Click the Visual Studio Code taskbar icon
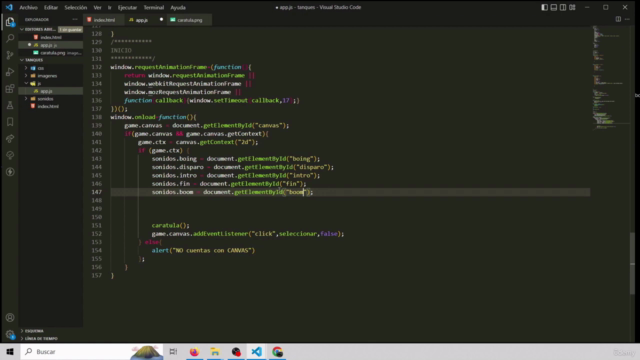 [257, 351]
